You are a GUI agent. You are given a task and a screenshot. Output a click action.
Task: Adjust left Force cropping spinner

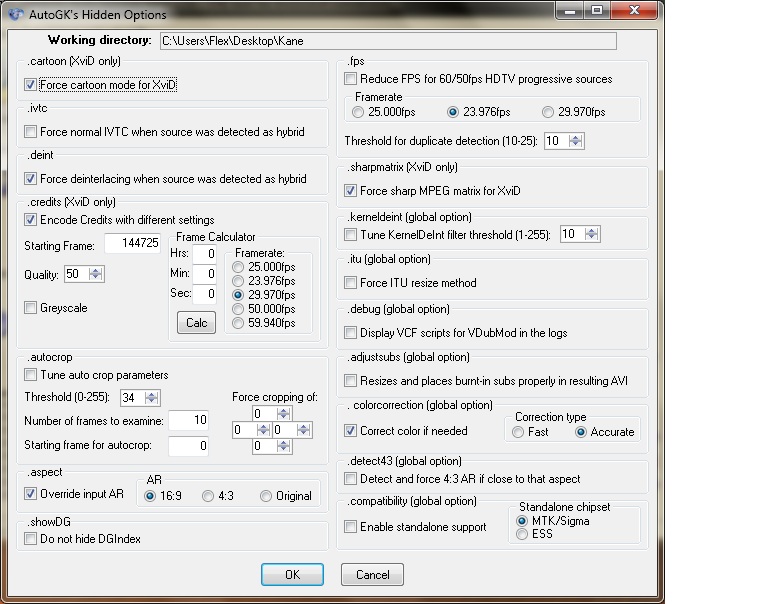pyautogui.click(x=263, y=430)
